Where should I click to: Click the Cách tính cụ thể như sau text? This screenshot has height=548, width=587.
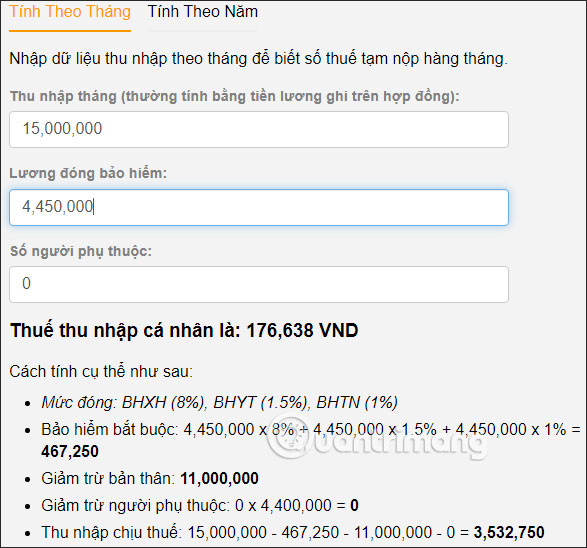pos(101,372)
